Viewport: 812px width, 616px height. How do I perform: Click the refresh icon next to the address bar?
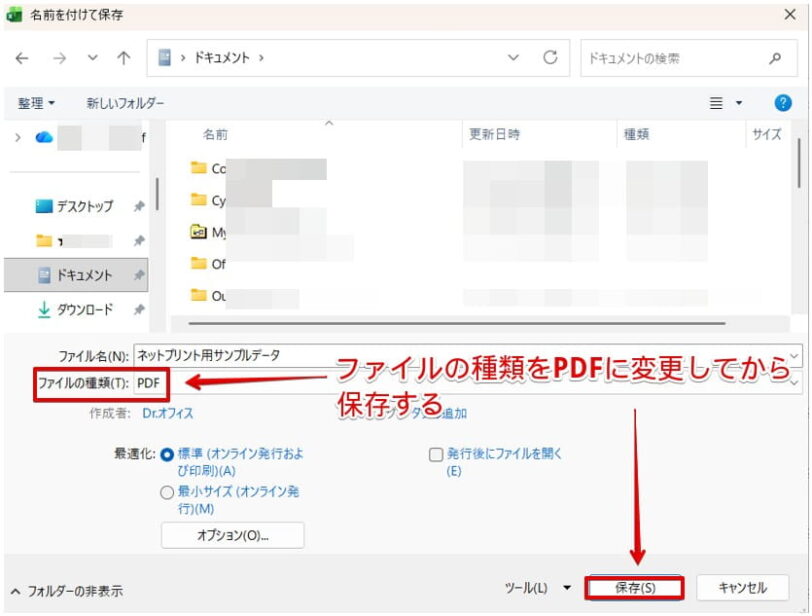551,58
